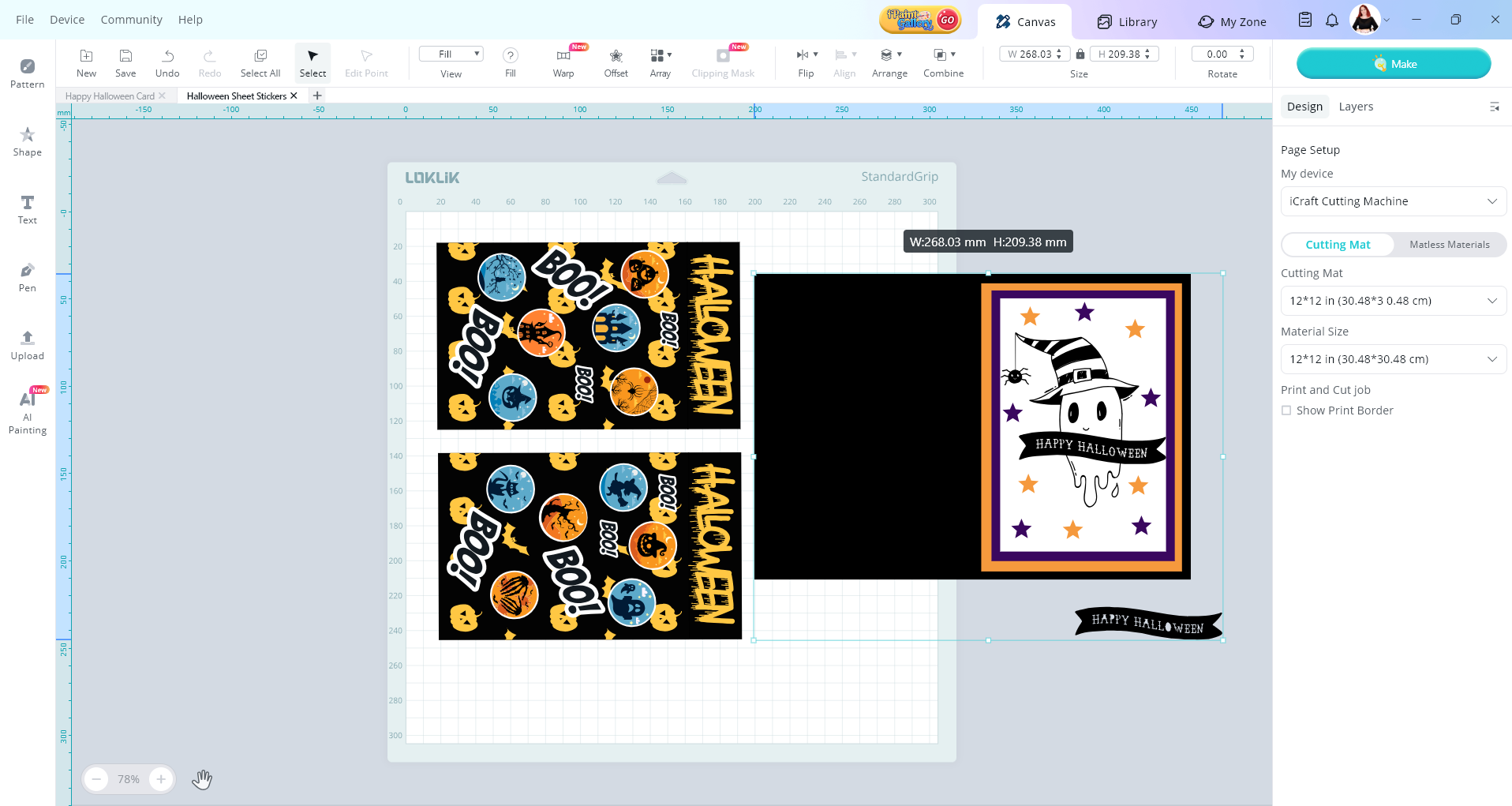1512x806 pixels.
Task: Click the Make button
Action: (x=1393, y=64)
